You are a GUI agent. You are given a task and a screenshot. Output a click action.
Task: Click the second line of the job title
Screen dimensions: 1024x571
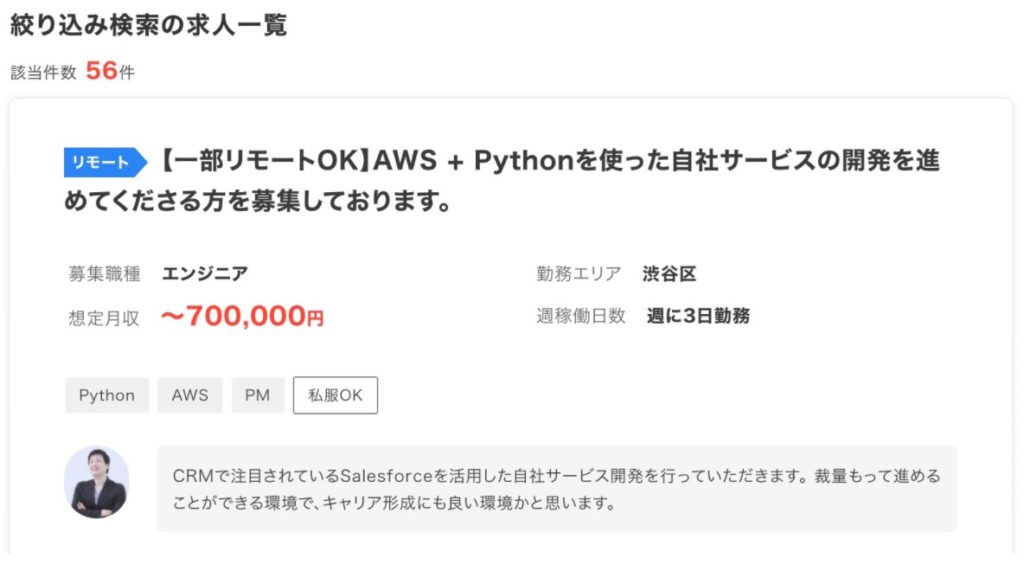pyautogui.click(x=258, y=201)
